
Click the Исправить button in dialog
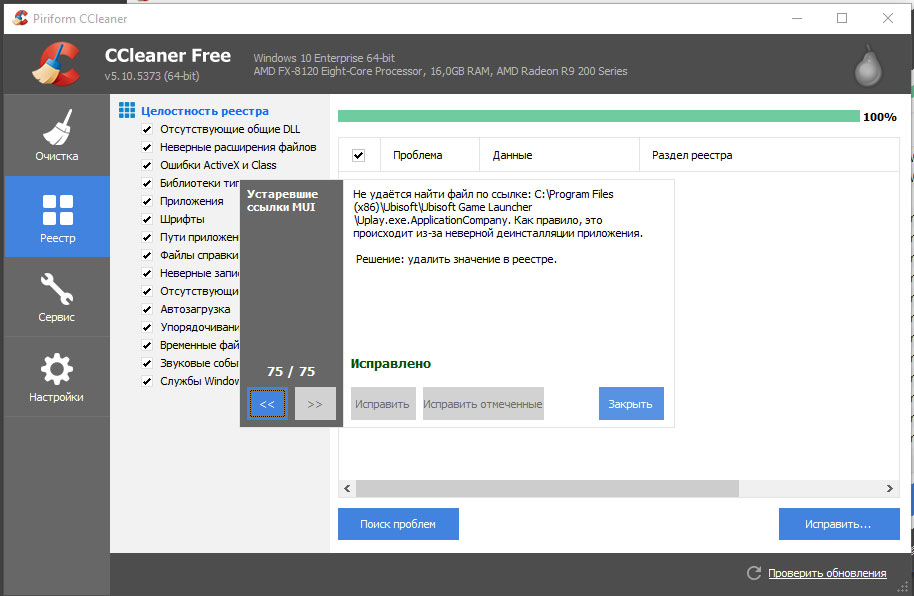pyautogui.click(x=383, y=404)
